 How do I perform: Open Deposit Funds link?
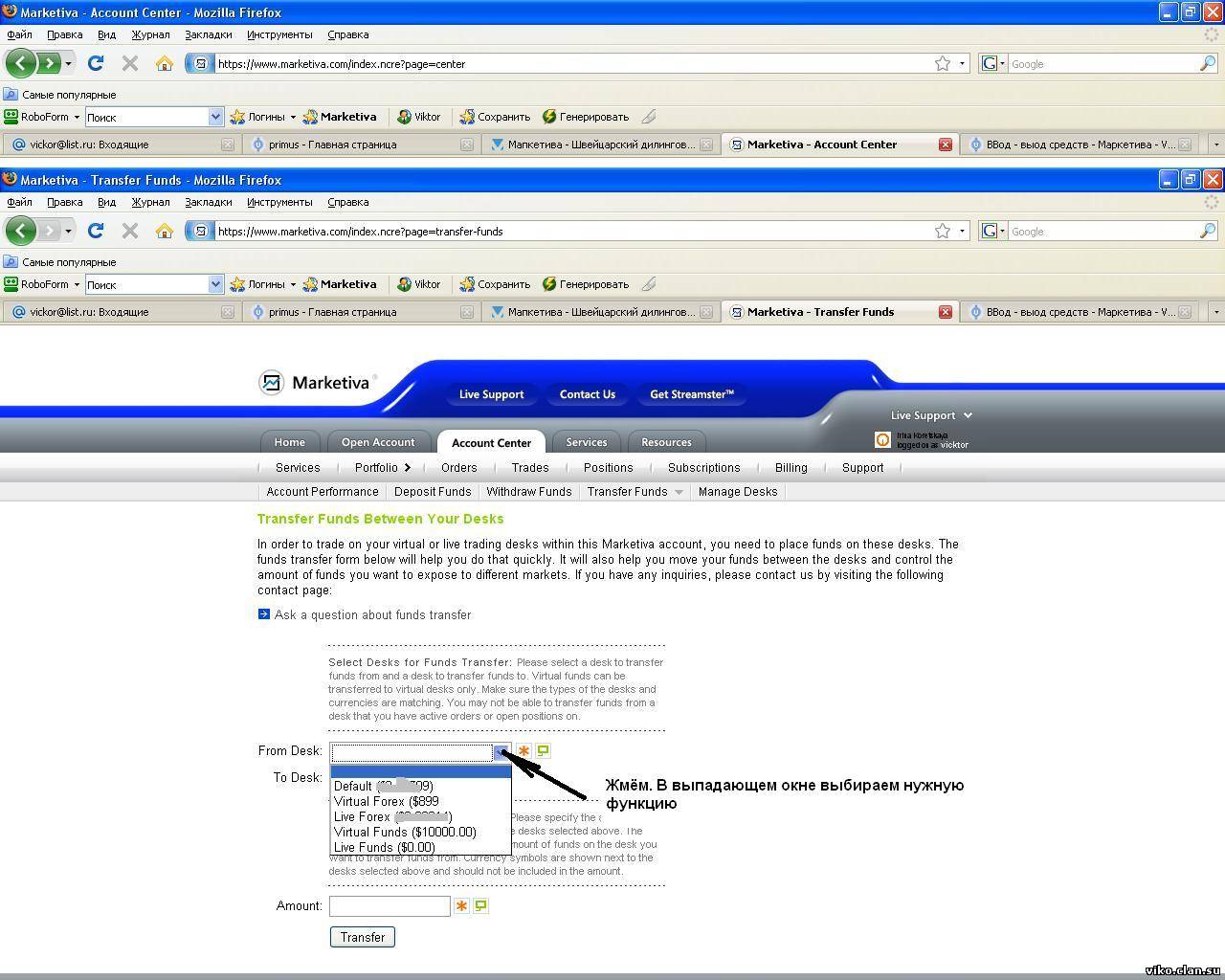click(433, 492)
